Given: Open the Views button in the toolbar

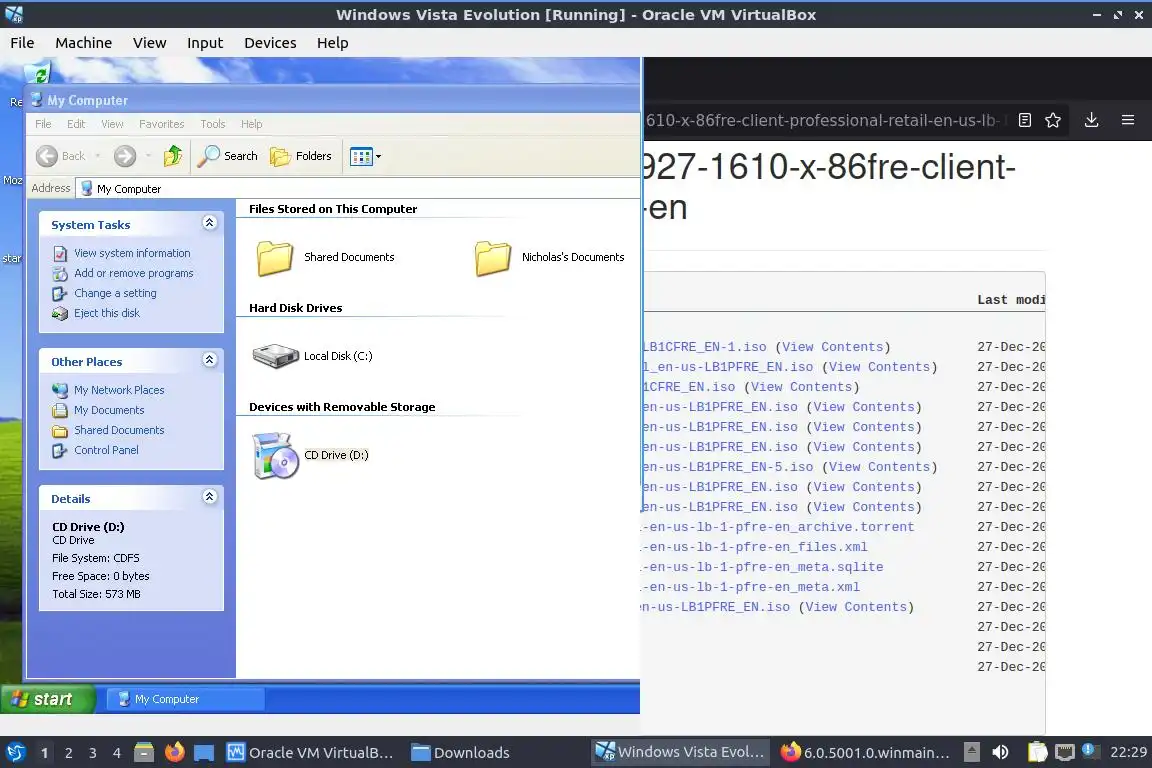Looking at the screenshot, I should 361,156.
